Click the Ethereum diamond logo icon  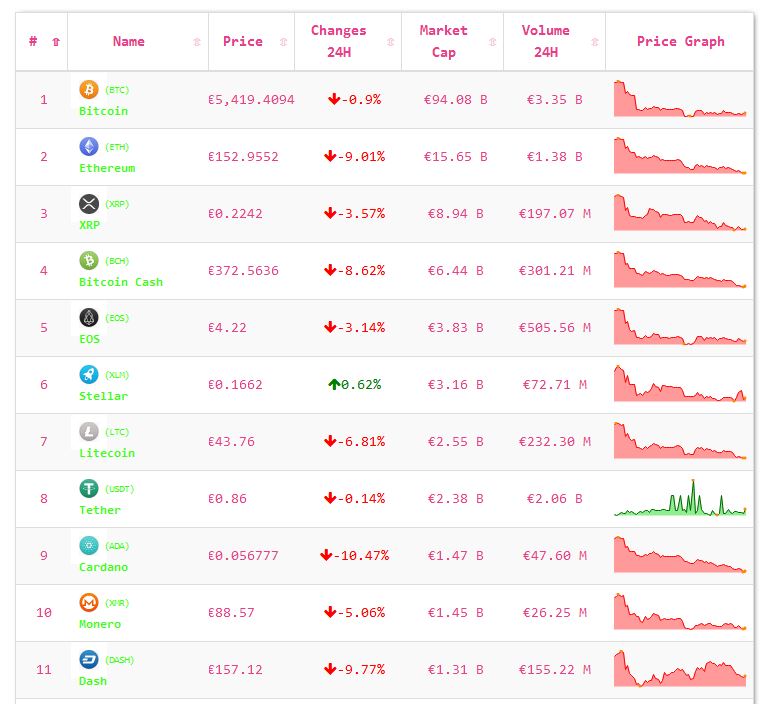pyautogui.click(x=89, y=147)
